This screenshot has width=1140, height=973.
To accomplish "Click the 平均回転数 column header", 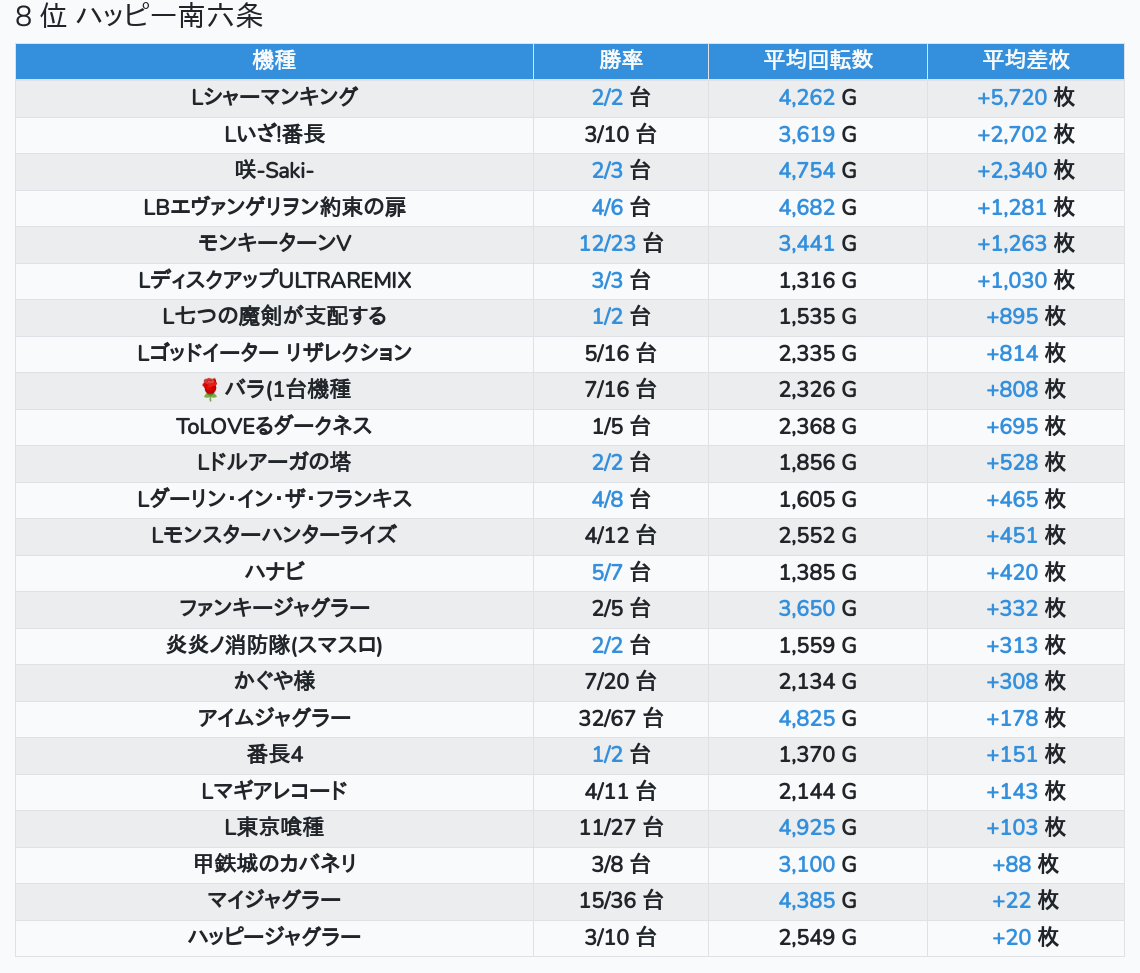I will point(817,60).
